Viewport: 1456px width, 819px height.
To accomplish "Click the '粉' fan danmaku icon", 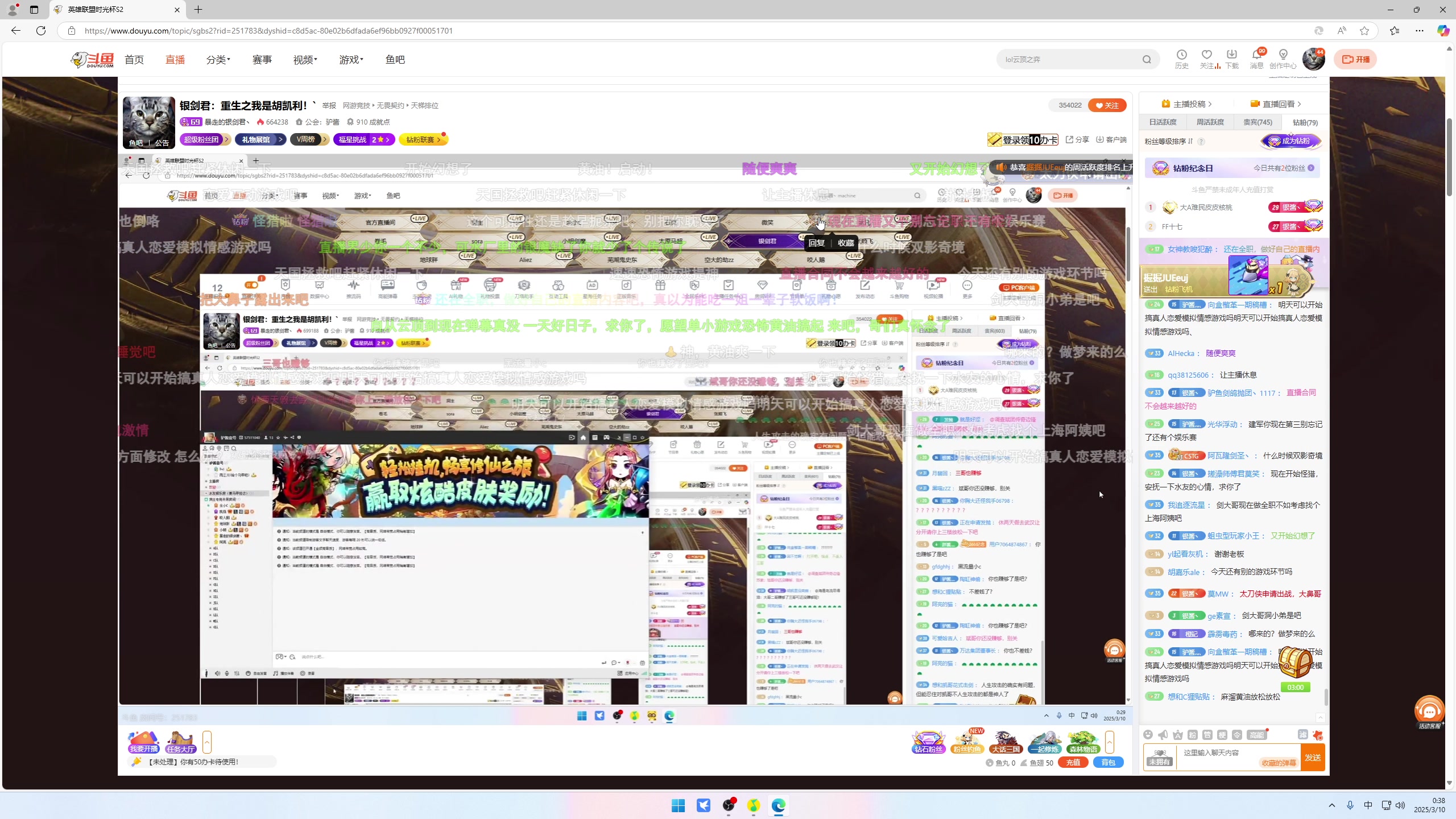I will coord(1193,735).
